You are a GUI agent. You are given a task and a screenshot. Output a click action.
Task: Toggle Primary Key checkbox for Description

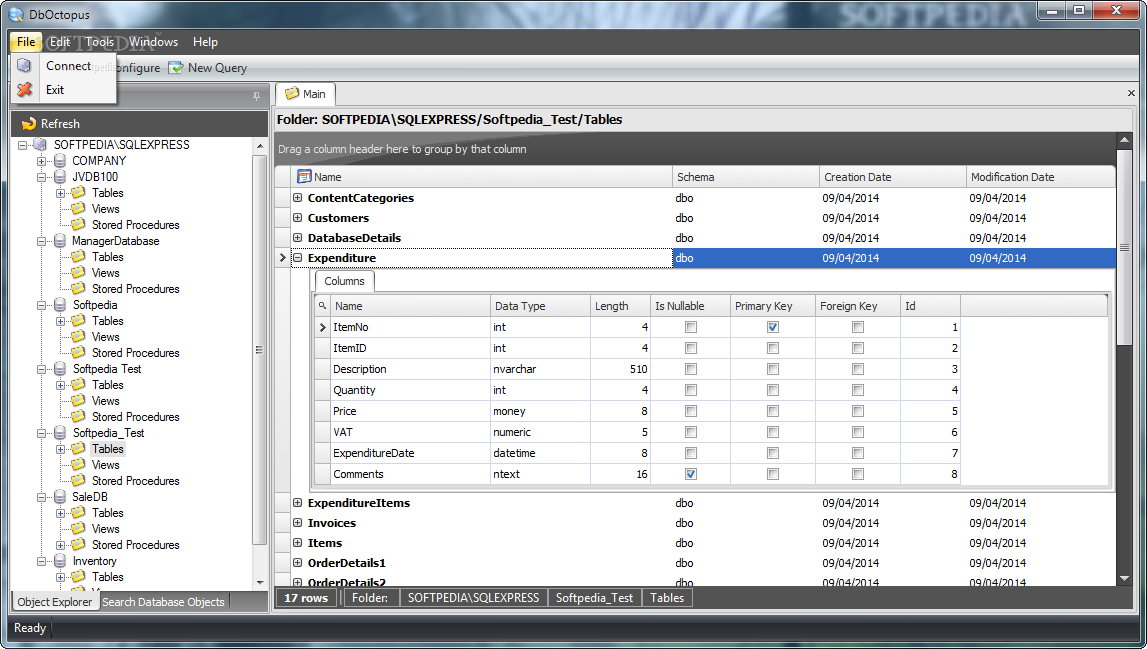[x=772, y=369]
